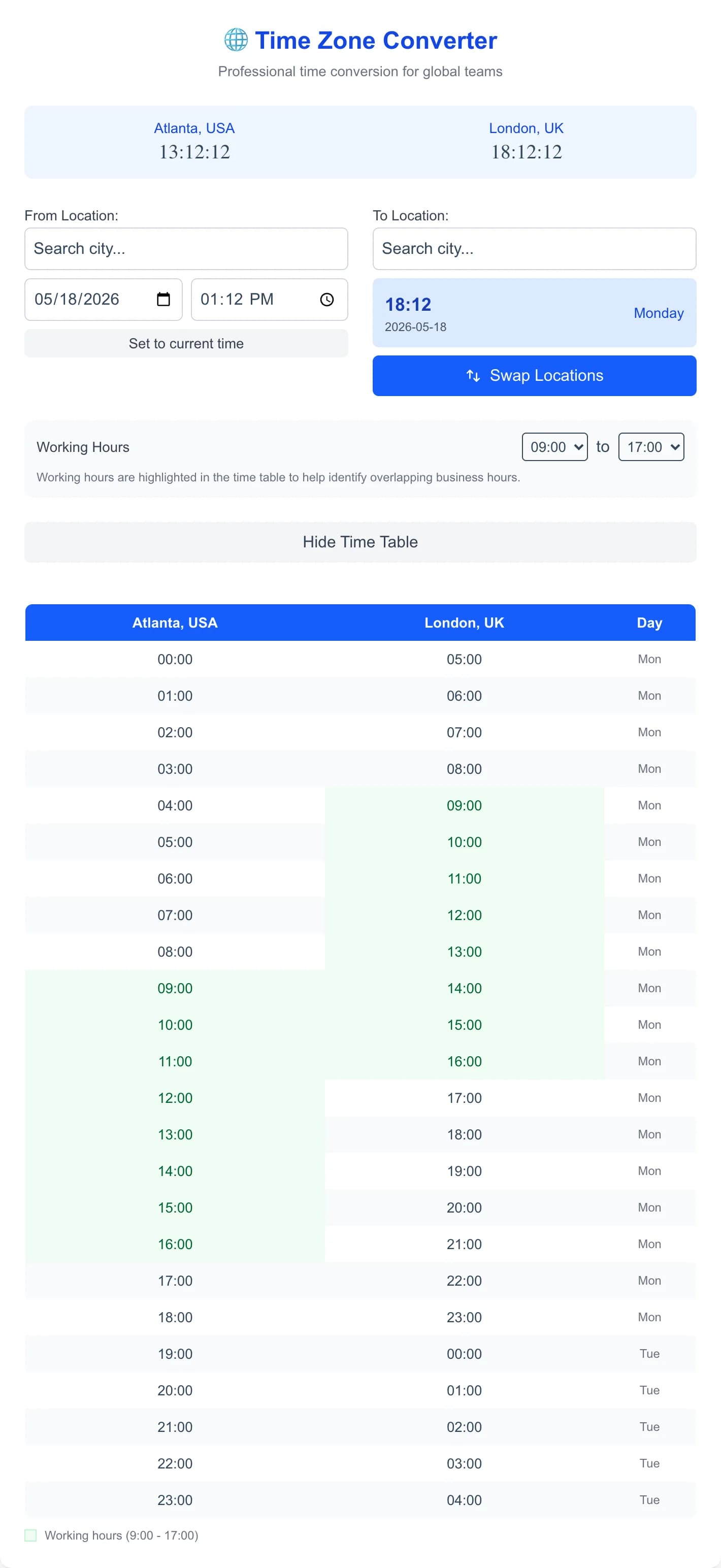The width and height of the screenshot is (721, 1568).
Task: Click the Monday label in result box
Action: [659, 313]
